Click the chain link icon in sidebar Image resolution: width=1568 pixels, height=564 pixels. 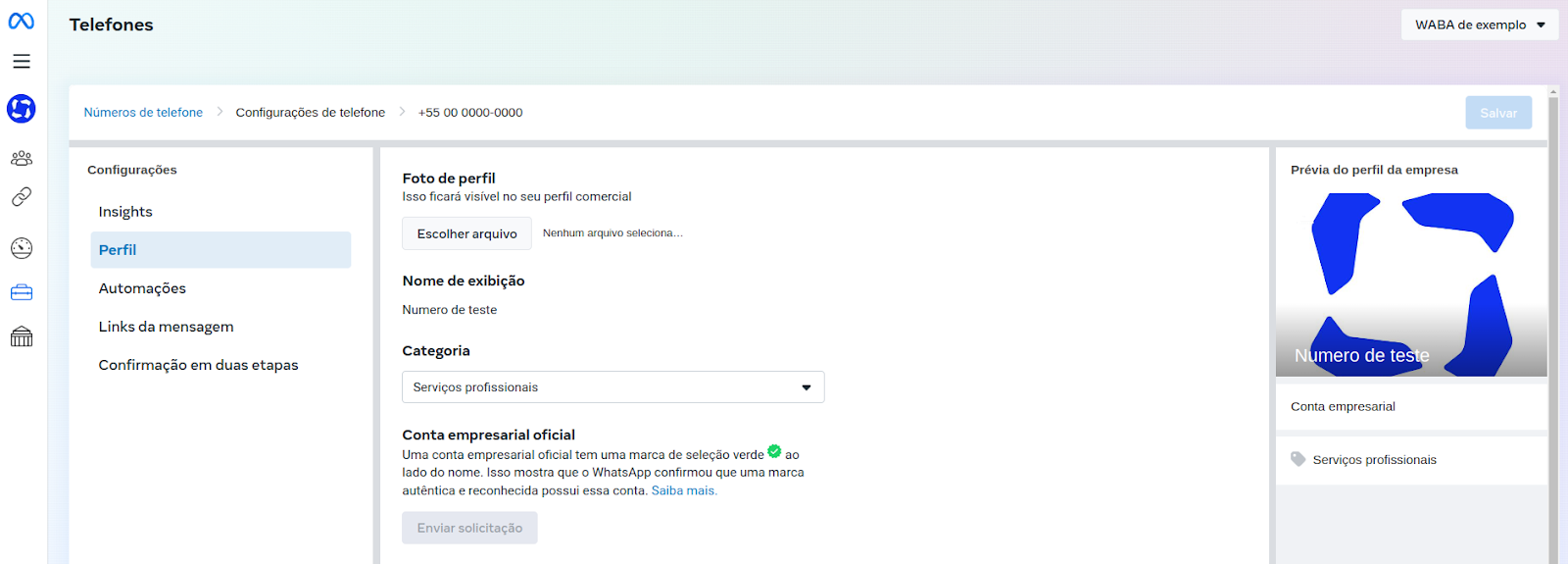click(x=22, y=197)
